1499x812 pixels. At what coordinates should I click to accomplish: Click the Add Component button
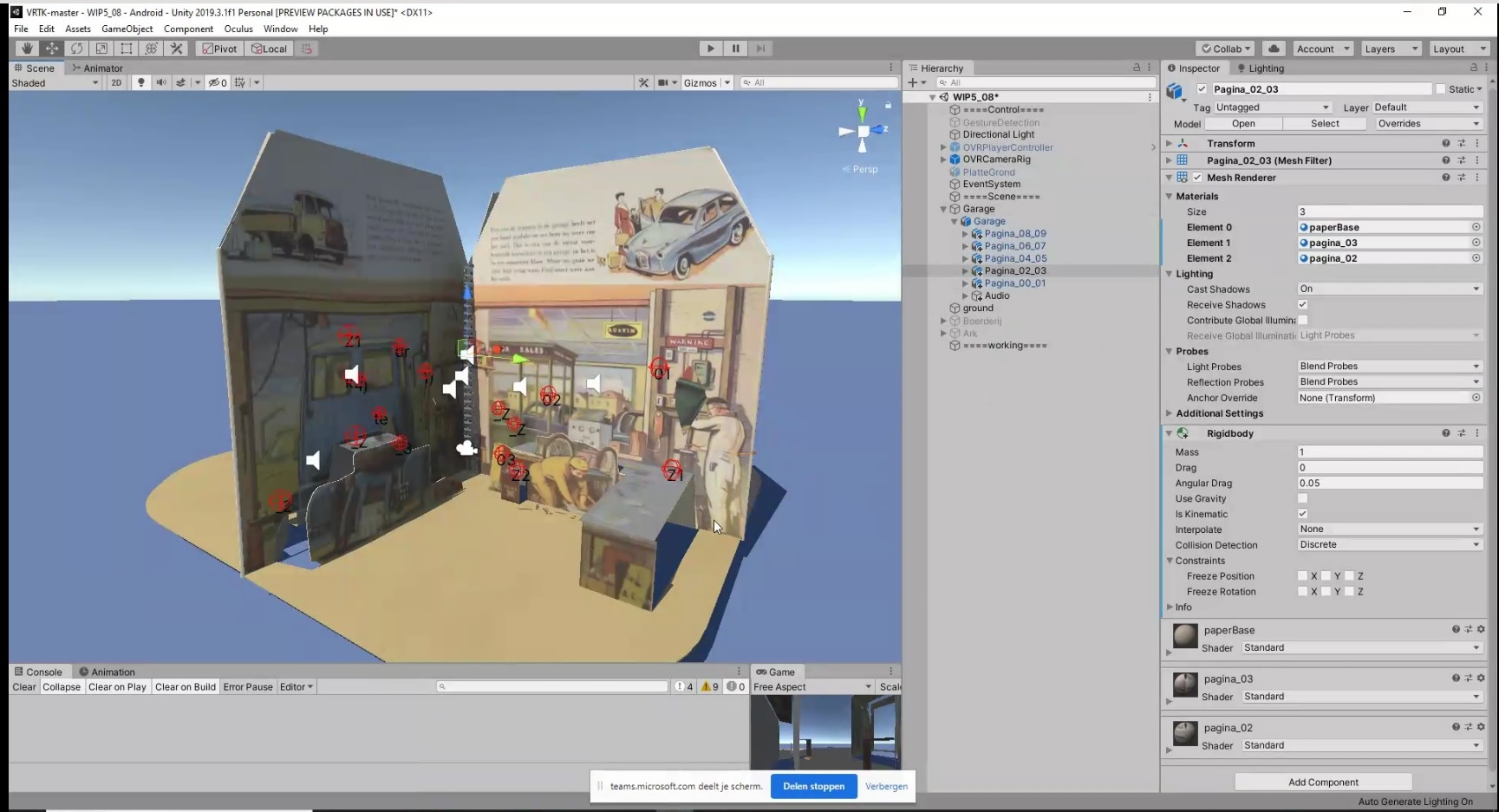[1323, 782]
